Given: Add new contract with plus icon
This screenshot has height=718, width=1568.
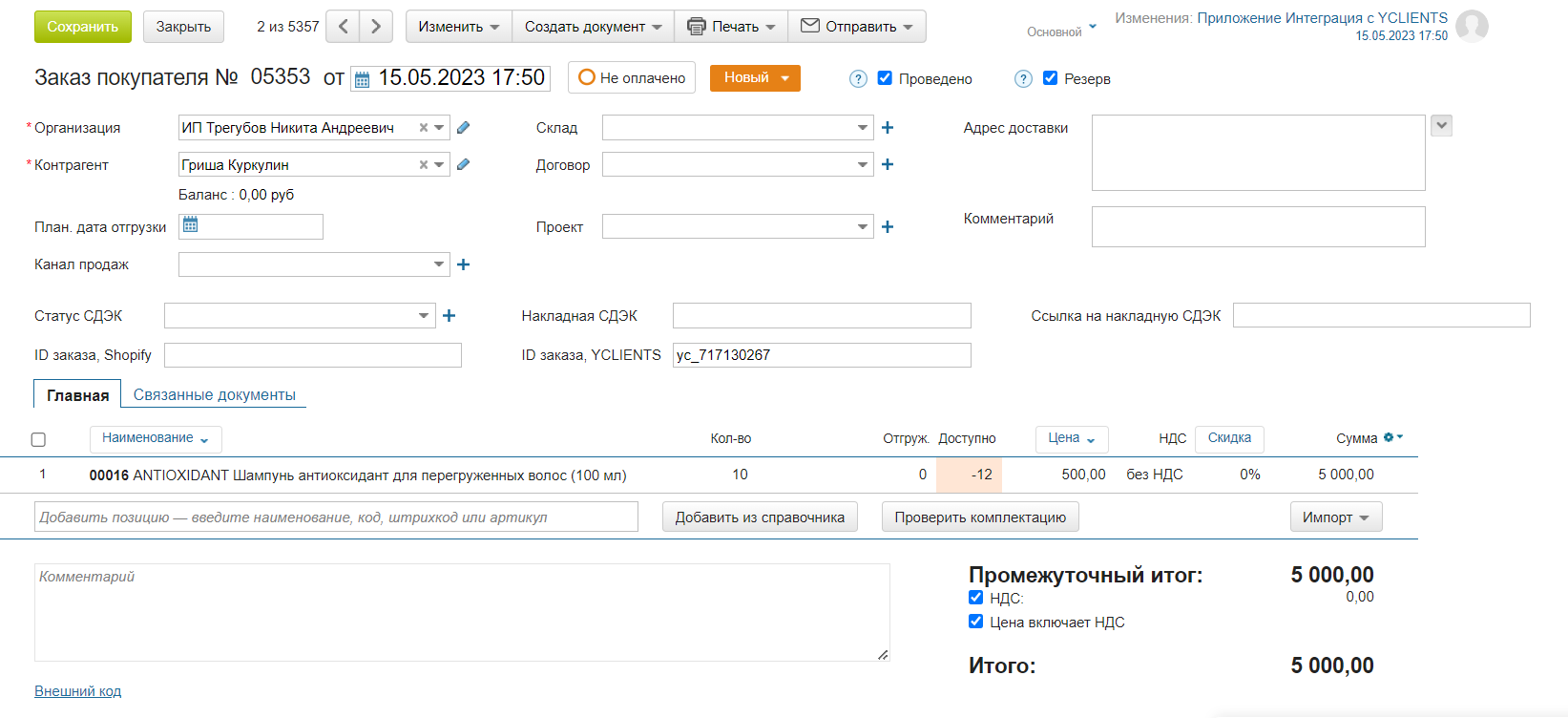Looking at the screenshot, I should (x=888, y=164).
